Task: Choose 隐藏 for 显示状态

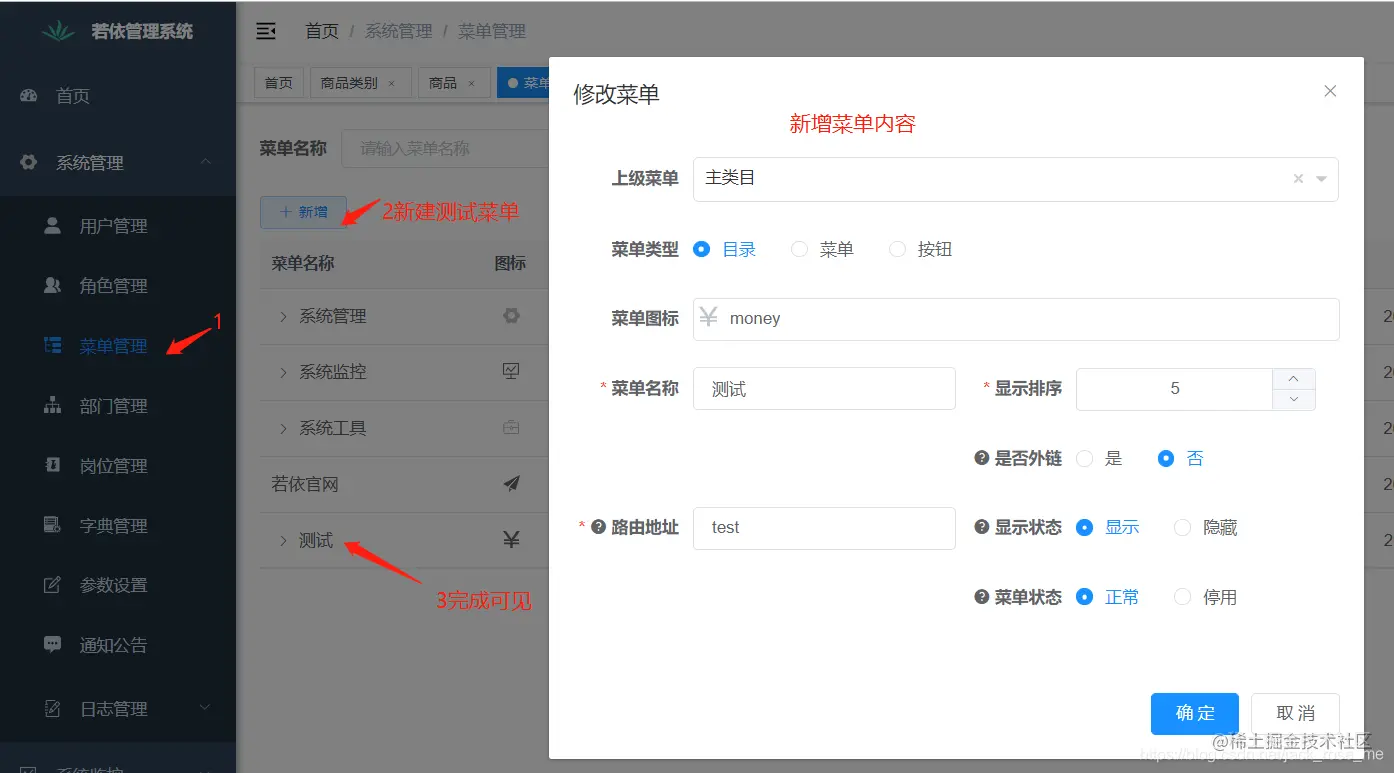Action: click(x=1183, y=527)
